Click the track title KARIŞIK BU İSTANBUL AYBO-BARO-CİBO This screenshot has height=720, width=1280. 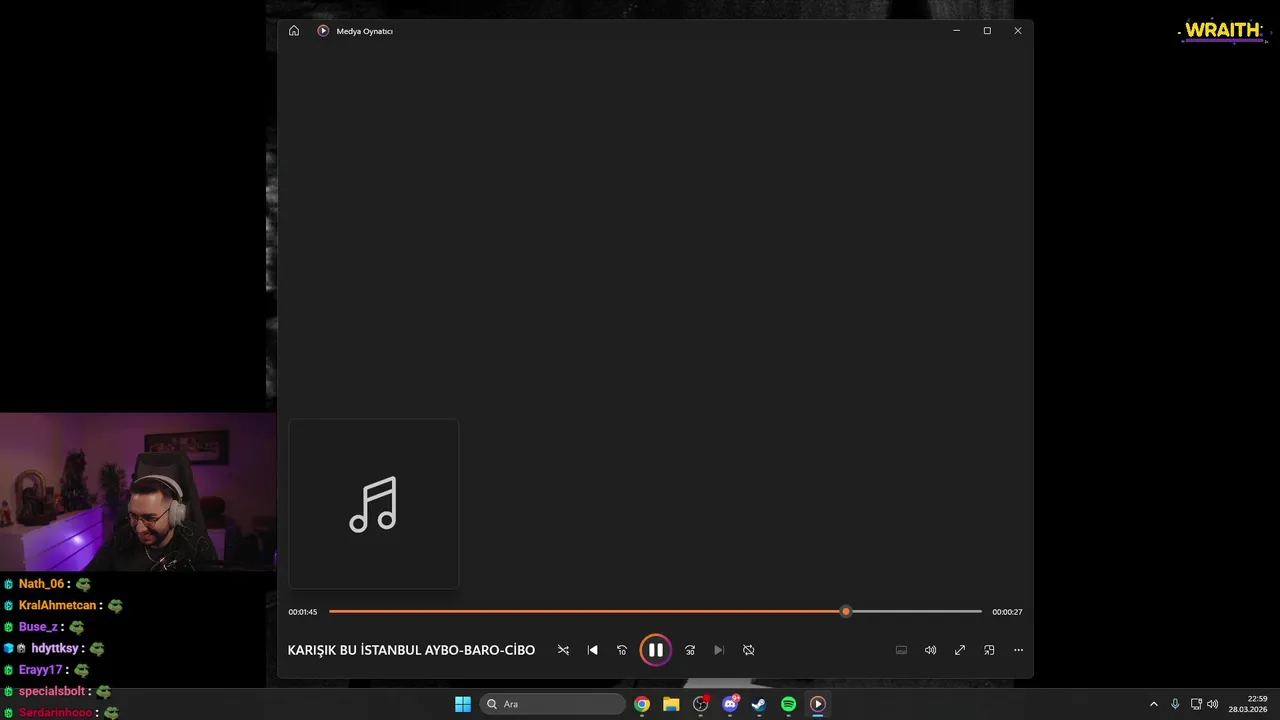[411, 650]
